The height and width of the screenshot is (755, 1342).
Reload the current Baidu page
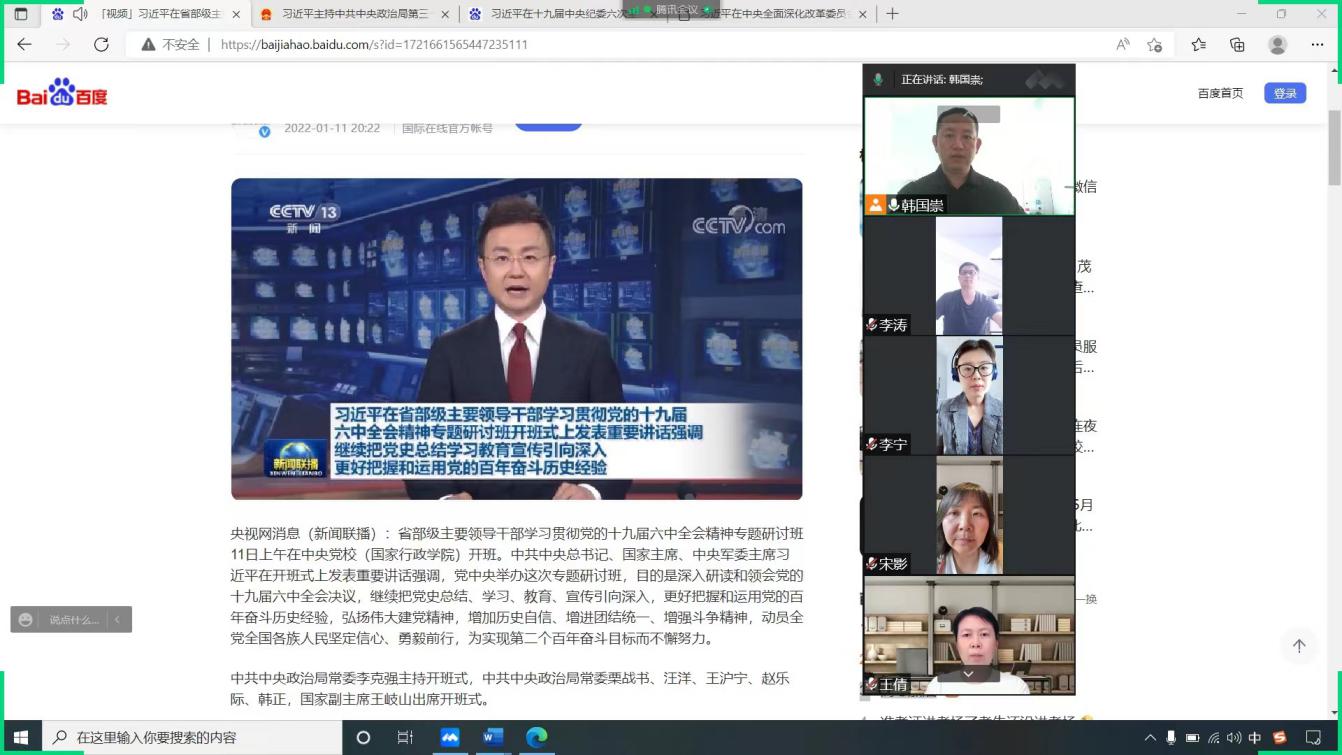(101, 44)
